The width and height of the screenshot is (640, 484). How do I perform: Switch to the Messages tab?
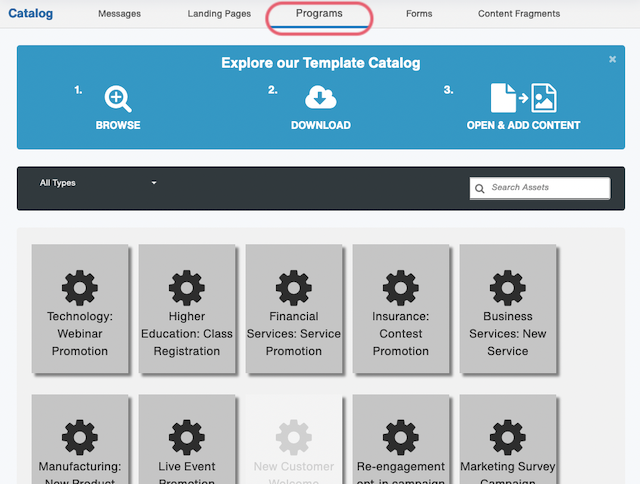click(x=119, y=14)
